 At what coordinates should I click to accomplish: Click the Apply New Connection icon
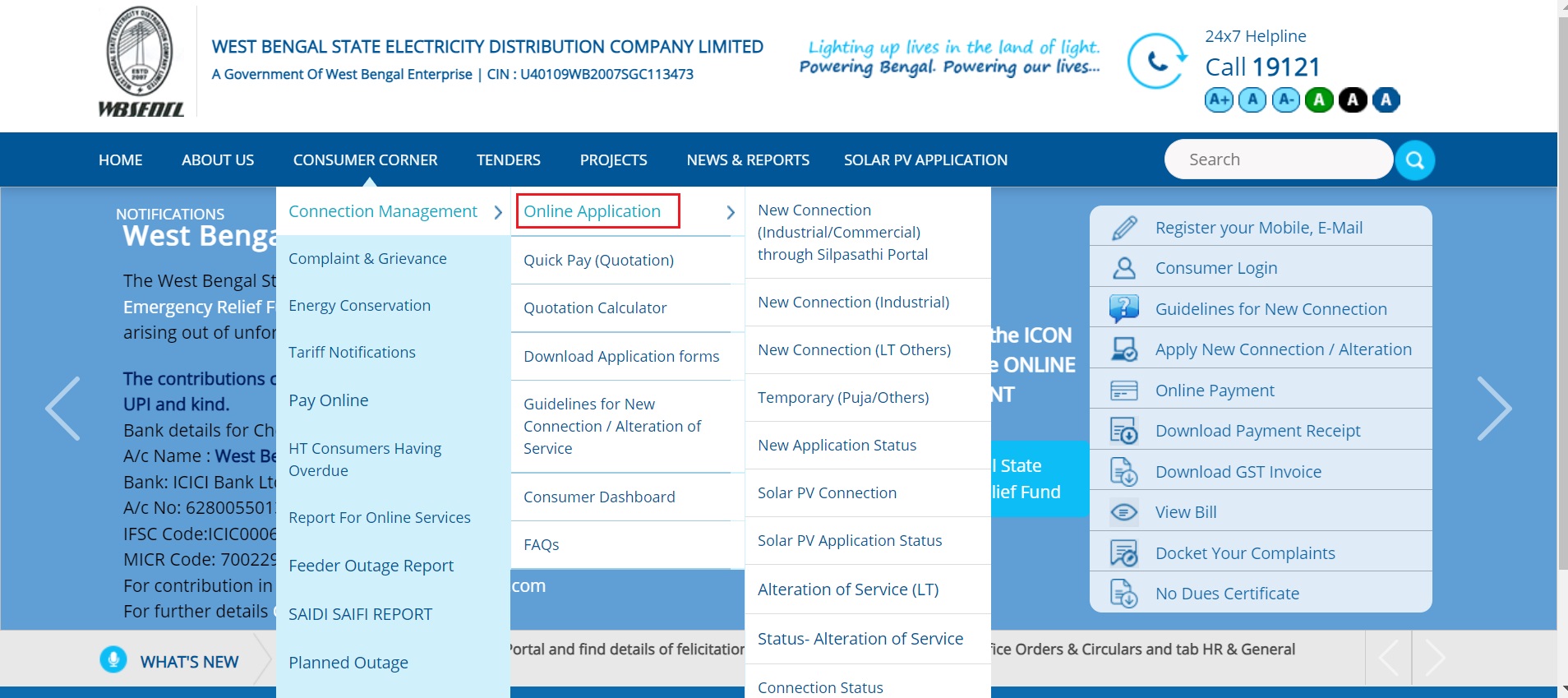[1124, 349]
